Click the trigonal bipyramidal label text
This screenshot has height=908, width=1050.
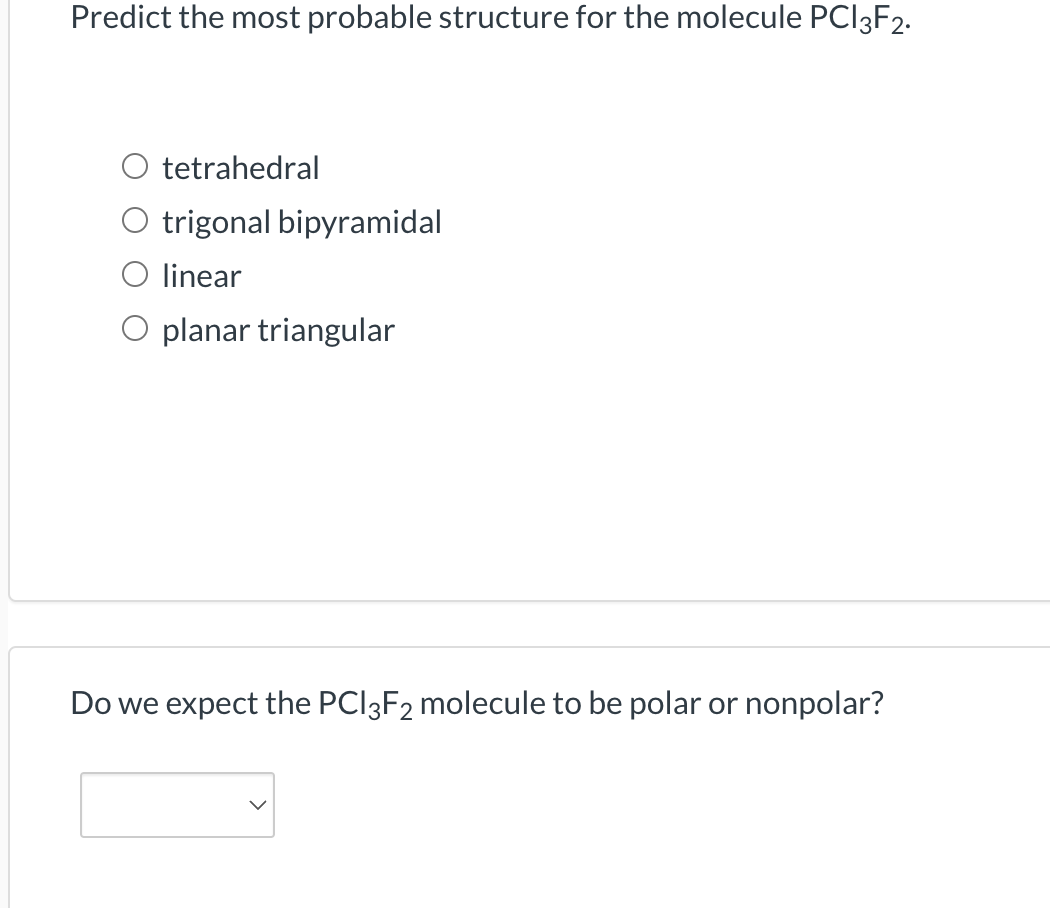point(302,221)
